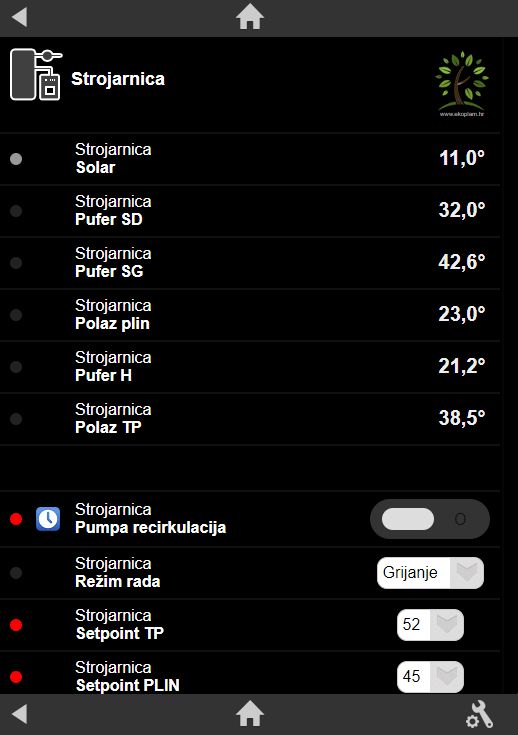Click the Pufer H temperature value 21,2°

coord(462,366)
